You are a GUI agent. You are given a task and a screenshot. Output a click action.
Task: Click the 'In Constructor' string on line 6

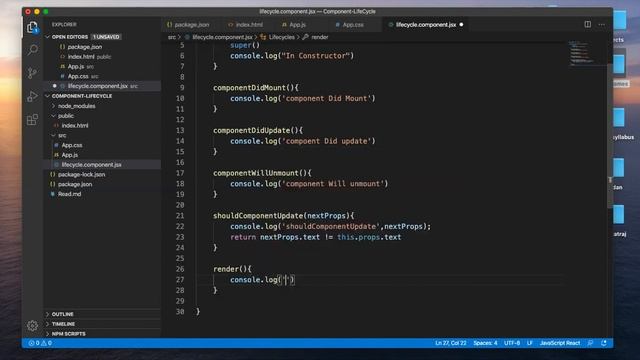point(316,56)
